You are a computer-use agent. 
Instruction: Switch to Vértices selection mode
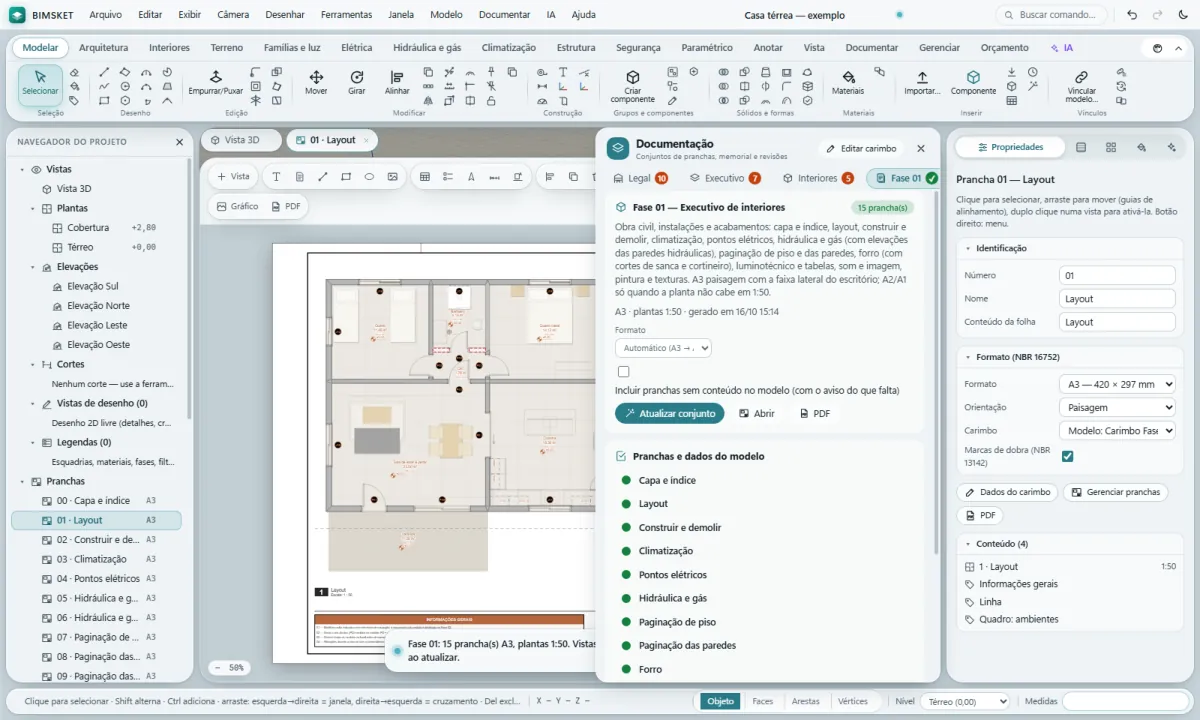[851, 701]
